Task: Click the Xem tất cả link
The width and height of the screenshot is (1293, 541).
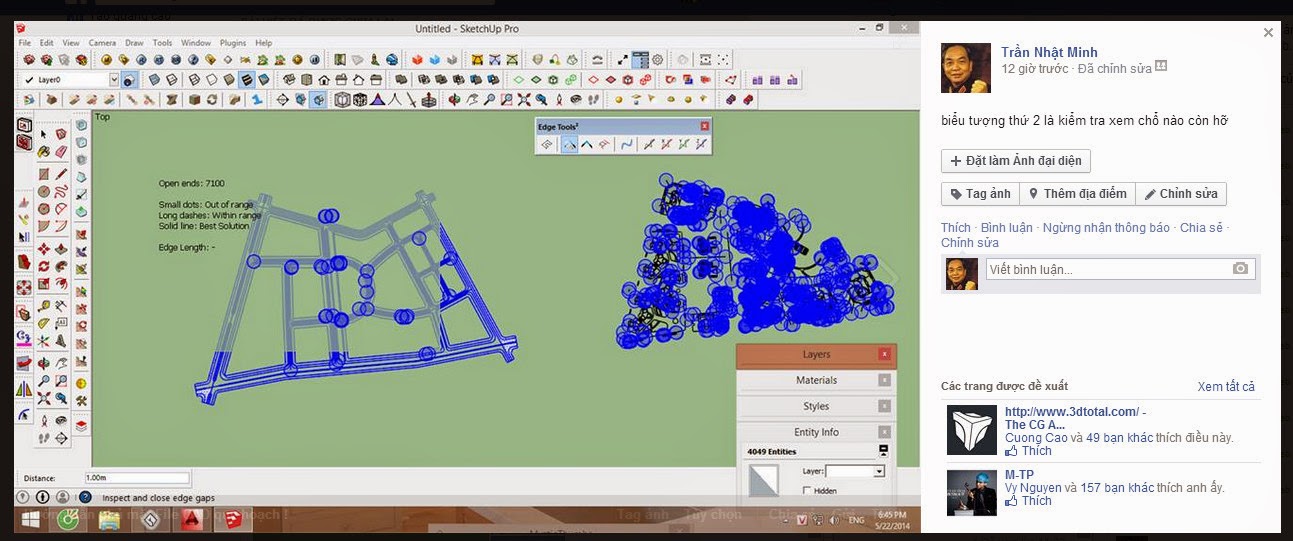Action: click(1226, 386)
